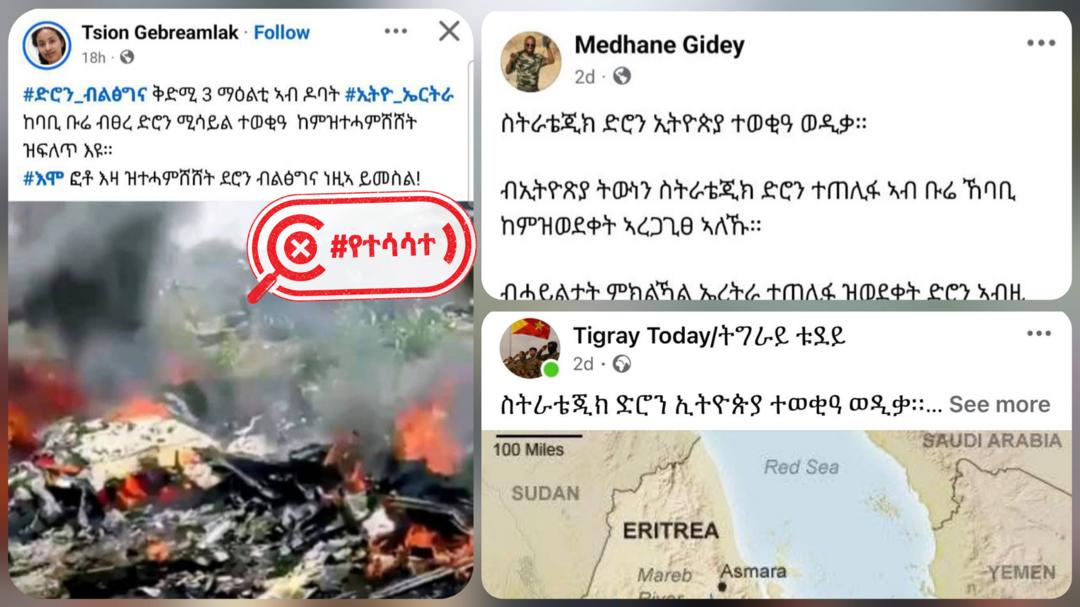Expand Tigray Today post with See more

[999, 404]
